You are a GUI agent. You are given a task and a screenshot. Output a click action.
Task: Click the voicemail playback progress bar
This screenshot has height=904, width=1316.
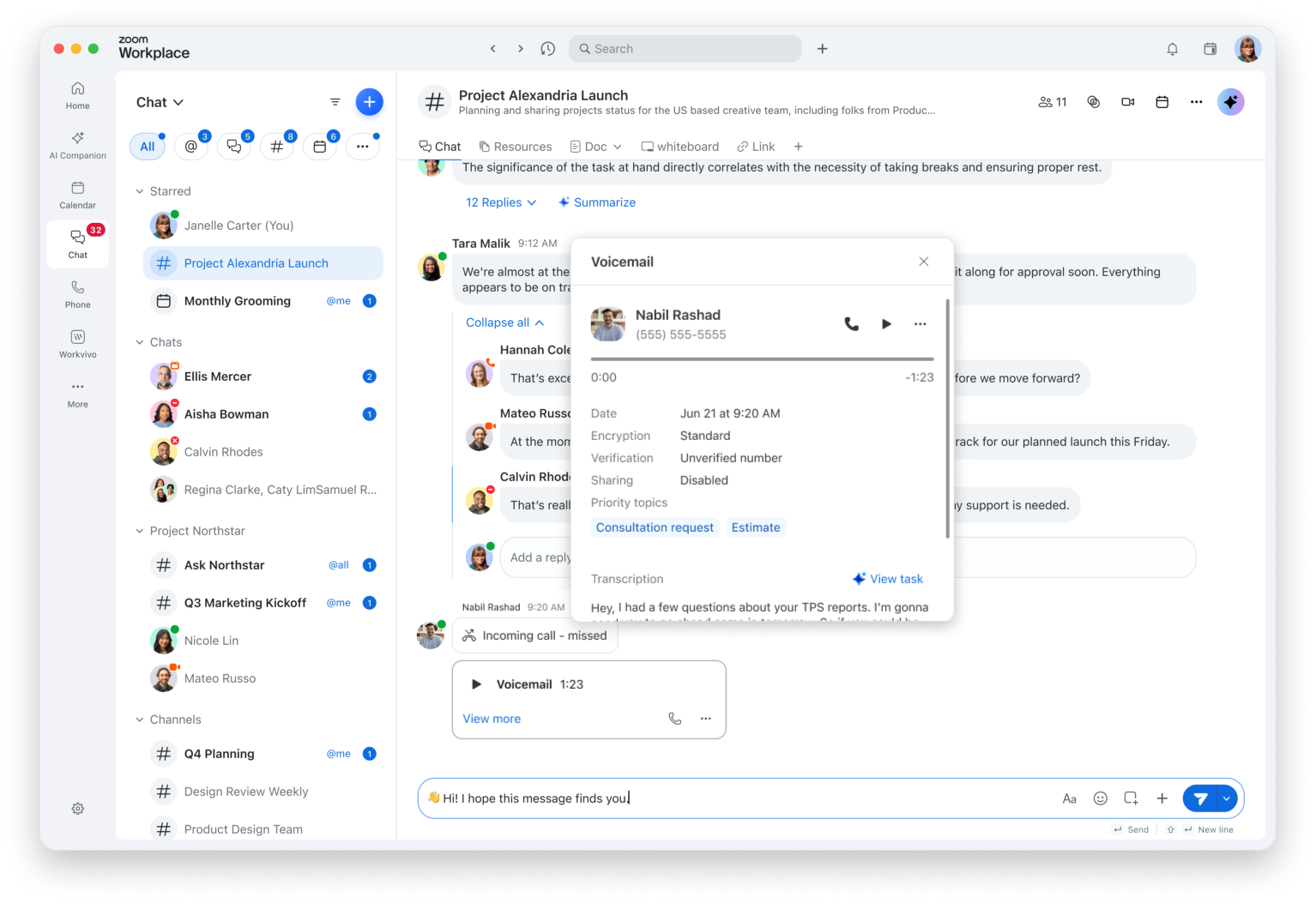pyautogui.click(x=762, y=359)
